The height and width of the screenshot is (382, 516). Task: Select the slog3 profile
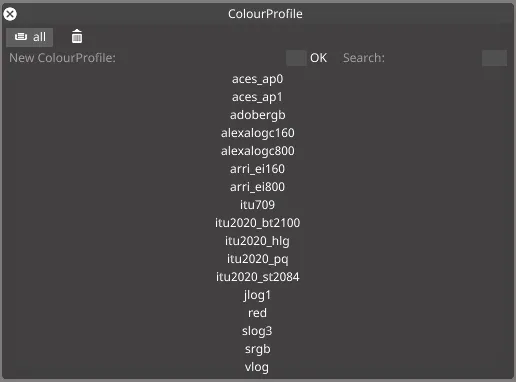pyautogui.click(x=258, y=331)
